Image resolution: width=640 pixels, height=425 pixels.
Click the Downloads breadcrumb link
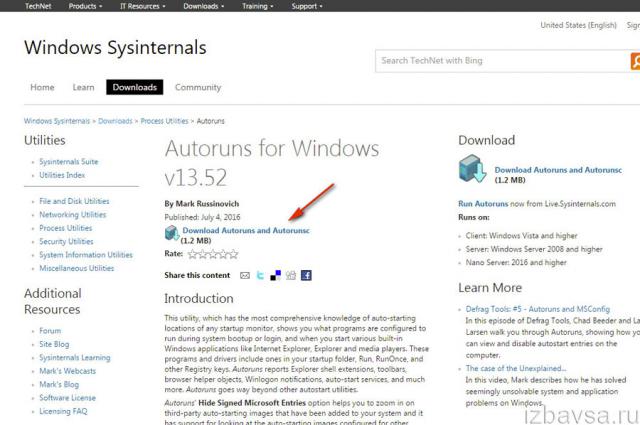(x=115, y=121)
